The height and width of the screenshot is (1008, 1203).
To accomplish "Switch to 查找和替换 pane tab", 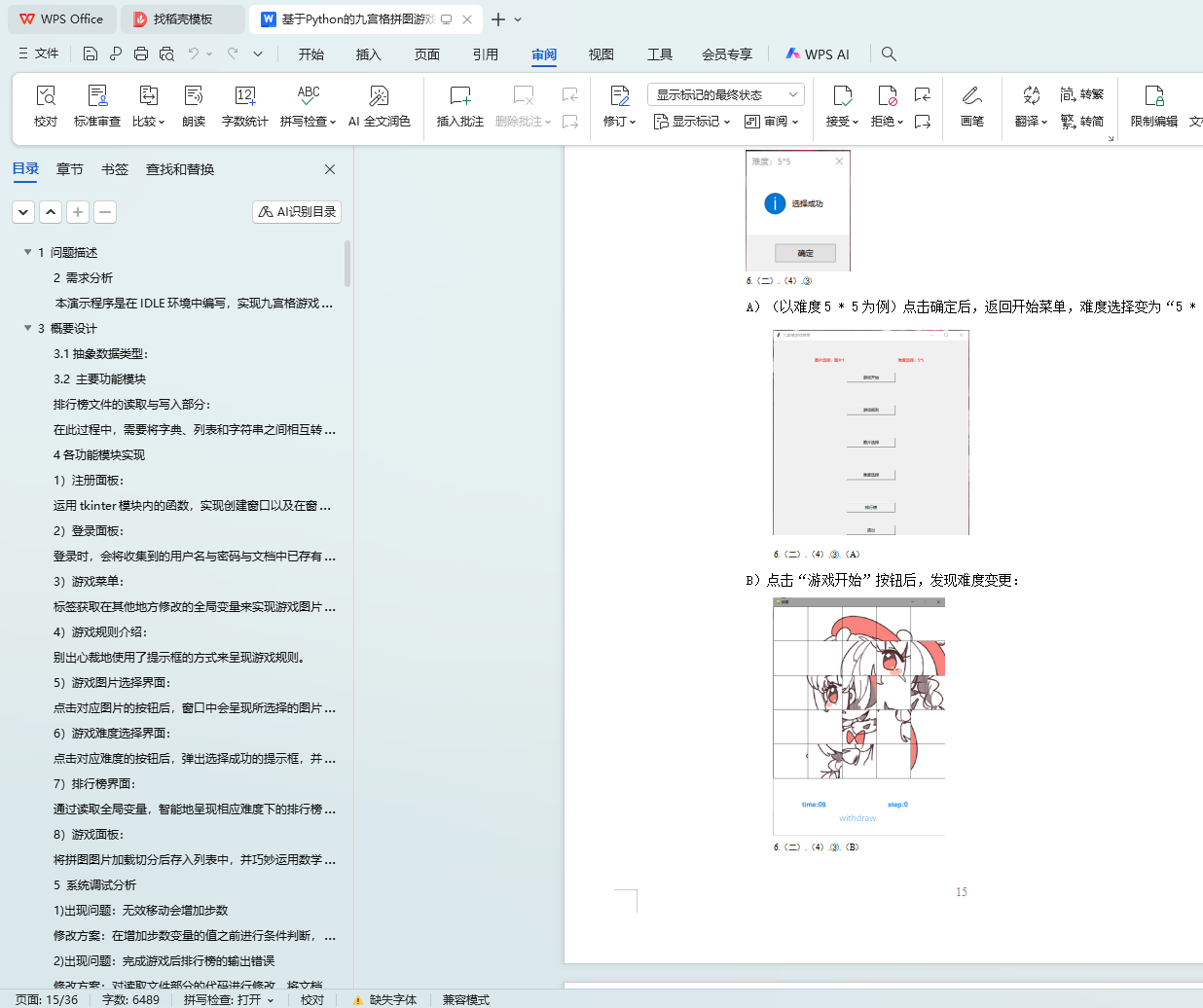I will [180, 169].
